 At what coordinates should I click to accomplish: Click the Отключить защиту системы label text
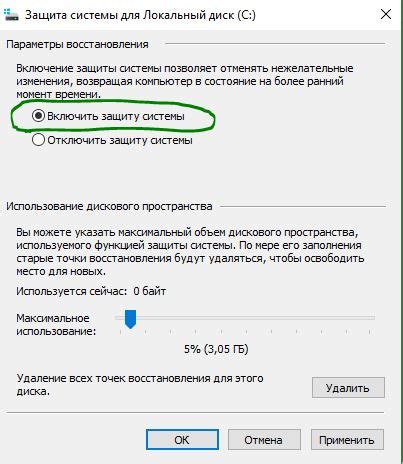click(x=120, y=140)
